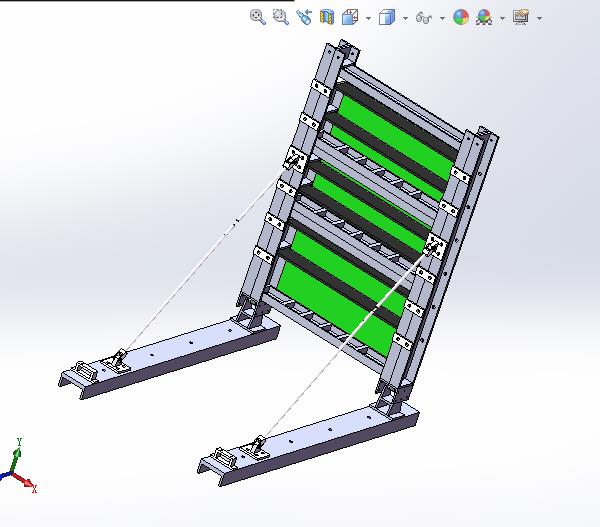Click the Previous View icon

click(304, 17)
